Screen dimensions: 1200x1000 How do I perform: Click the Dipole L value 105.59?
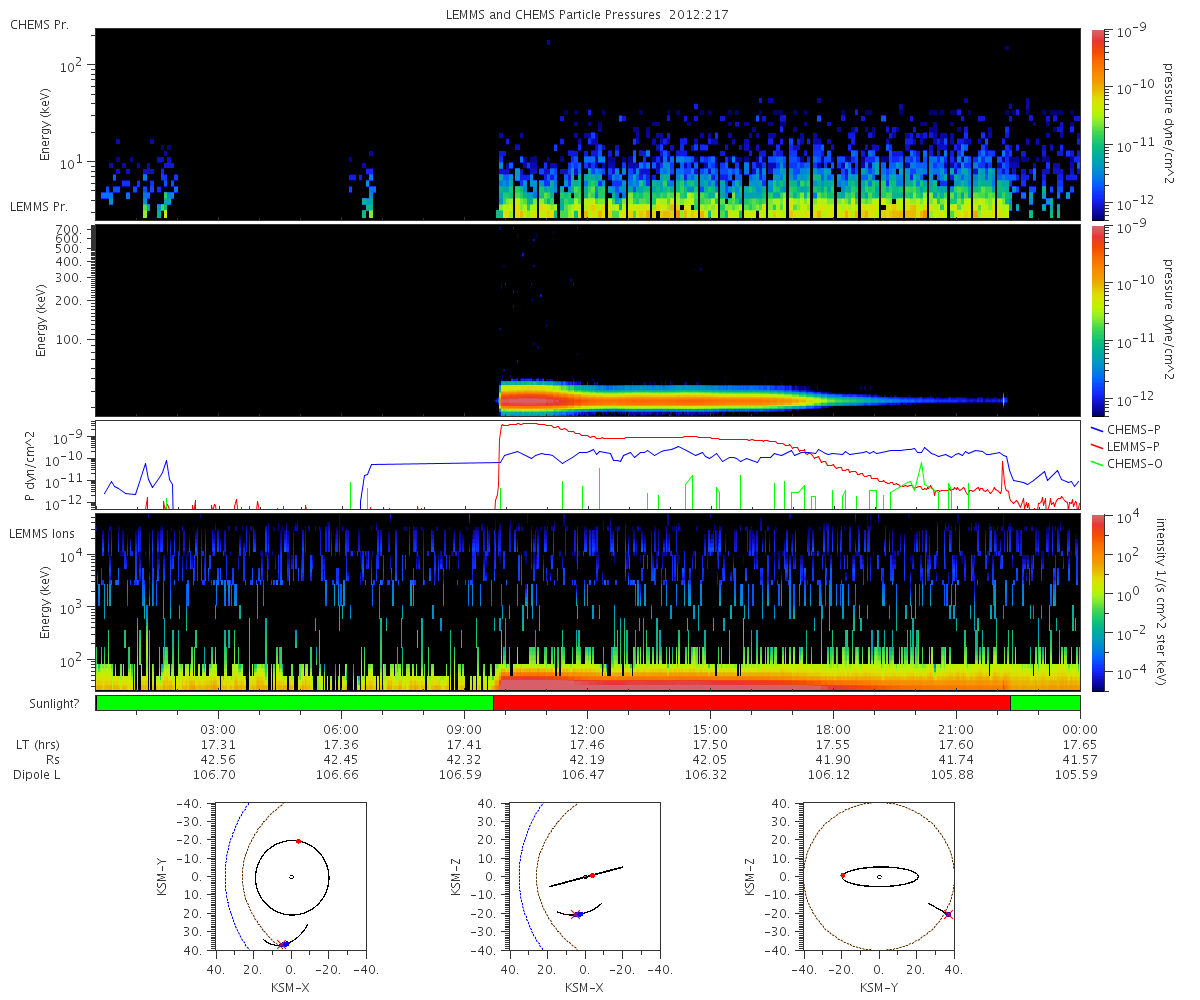[x=1080, y=775]
